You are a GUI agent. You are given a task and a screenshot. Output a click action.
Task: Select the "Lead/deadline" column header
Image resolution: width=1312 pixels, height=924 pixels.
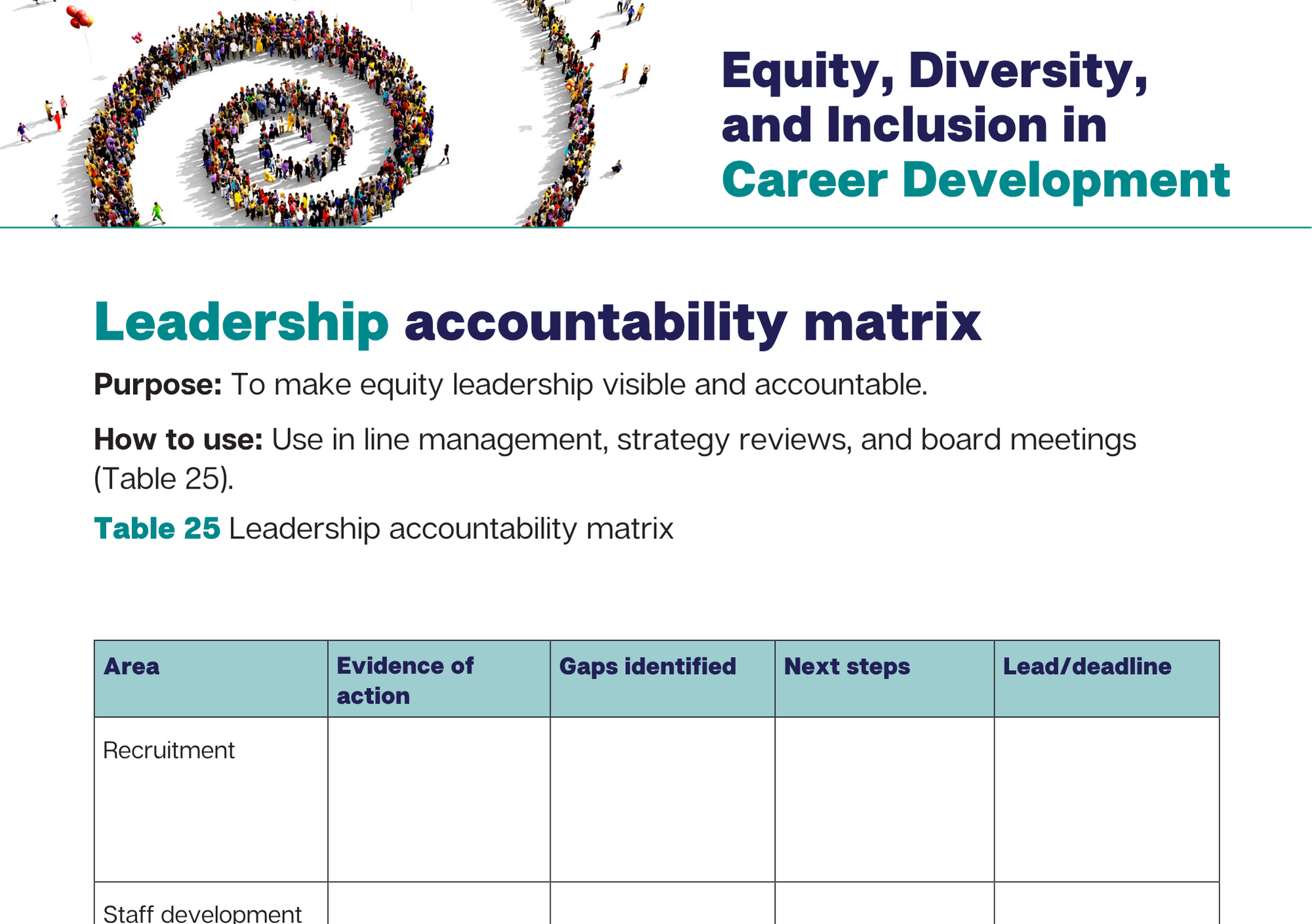click(1106, 678)
